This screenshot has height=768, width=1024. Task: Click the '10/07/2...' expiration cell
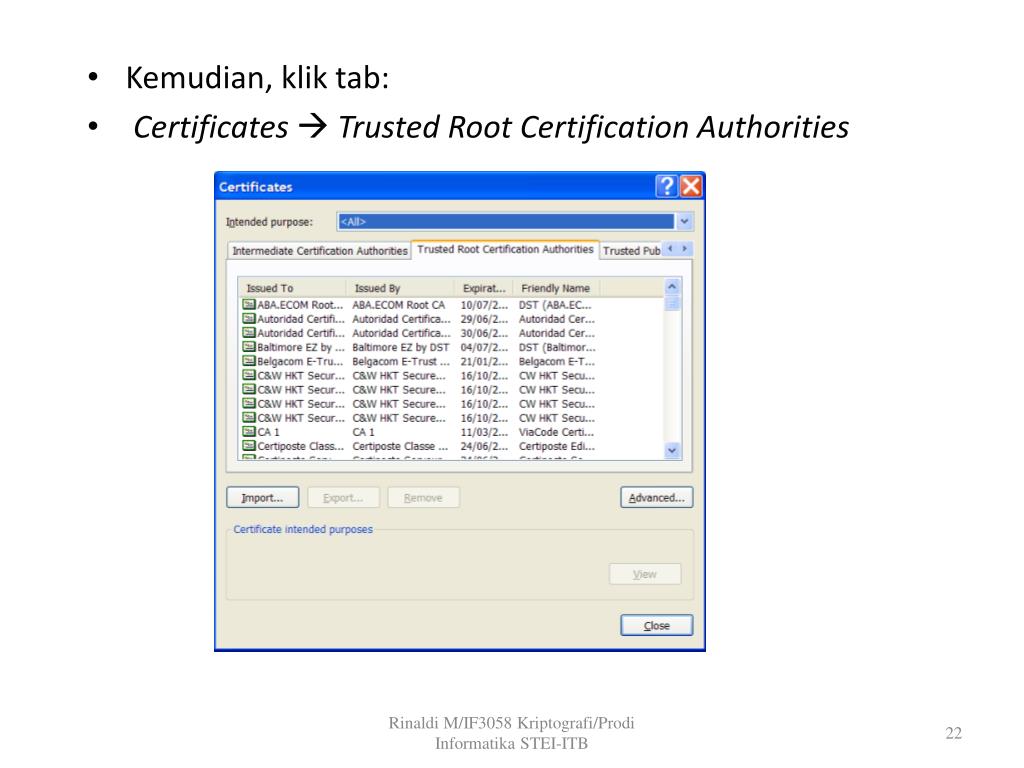[x=484, y=305]
